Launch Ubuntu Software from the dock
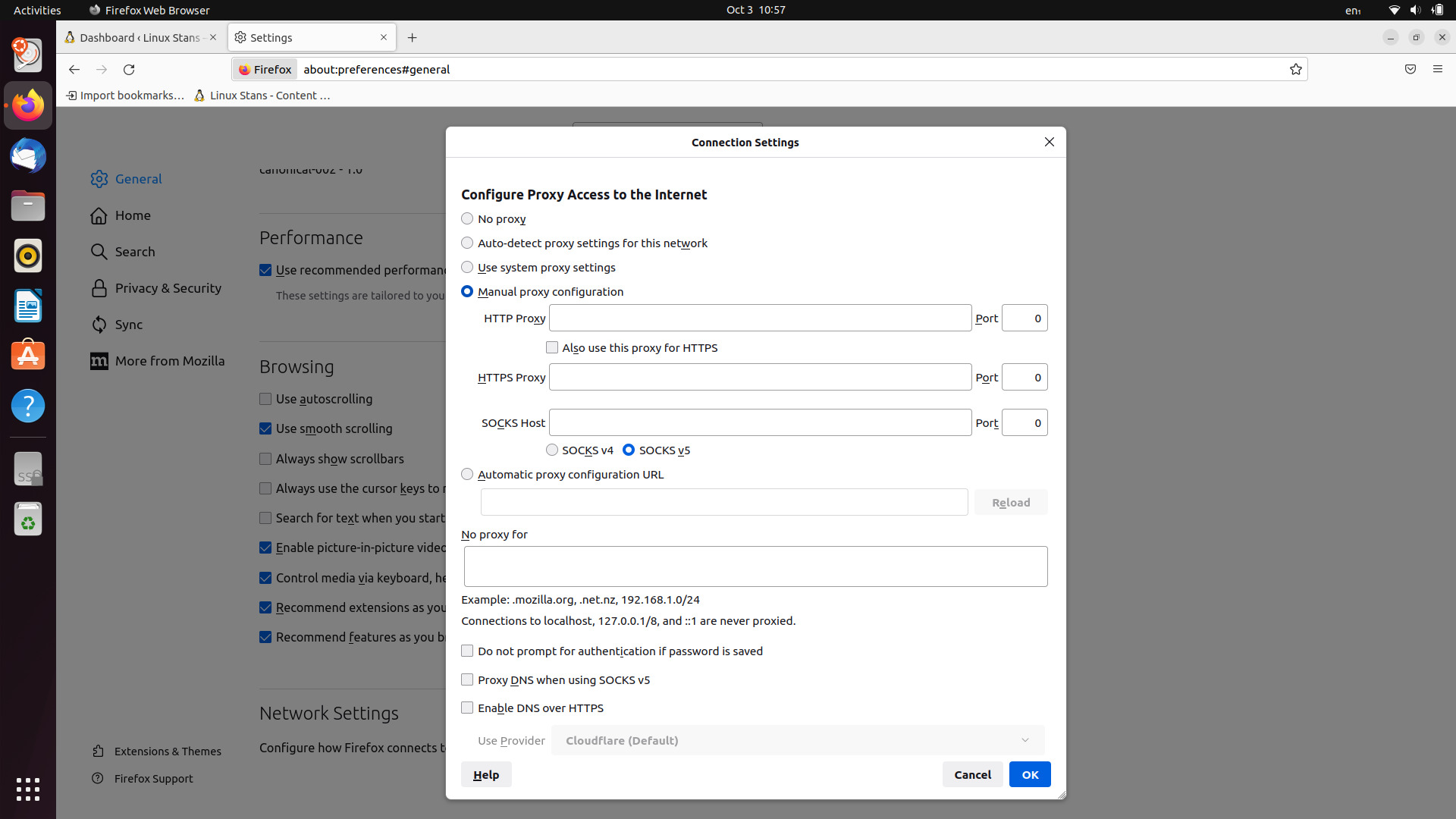 click(28, 356)
